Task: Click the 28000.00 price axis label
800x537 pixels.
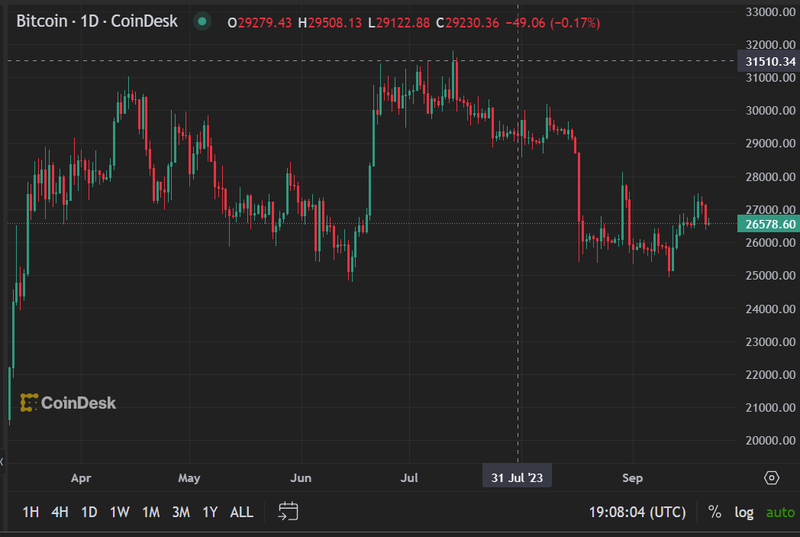Action: pyautogui.click(x=770, y=177)
